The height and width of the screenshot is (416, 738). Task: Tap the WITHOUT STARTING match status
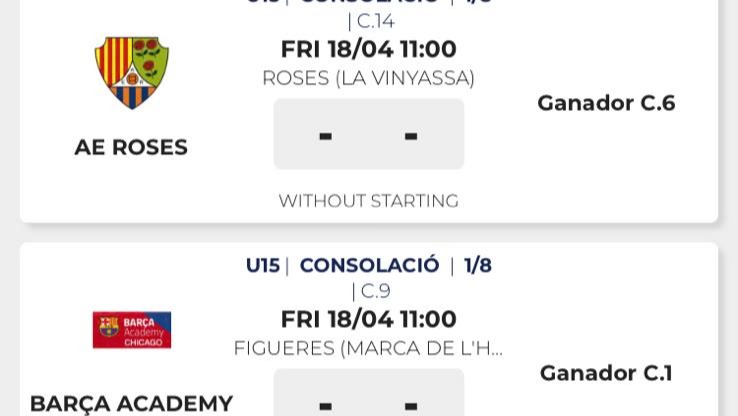(x=368, y=201)
